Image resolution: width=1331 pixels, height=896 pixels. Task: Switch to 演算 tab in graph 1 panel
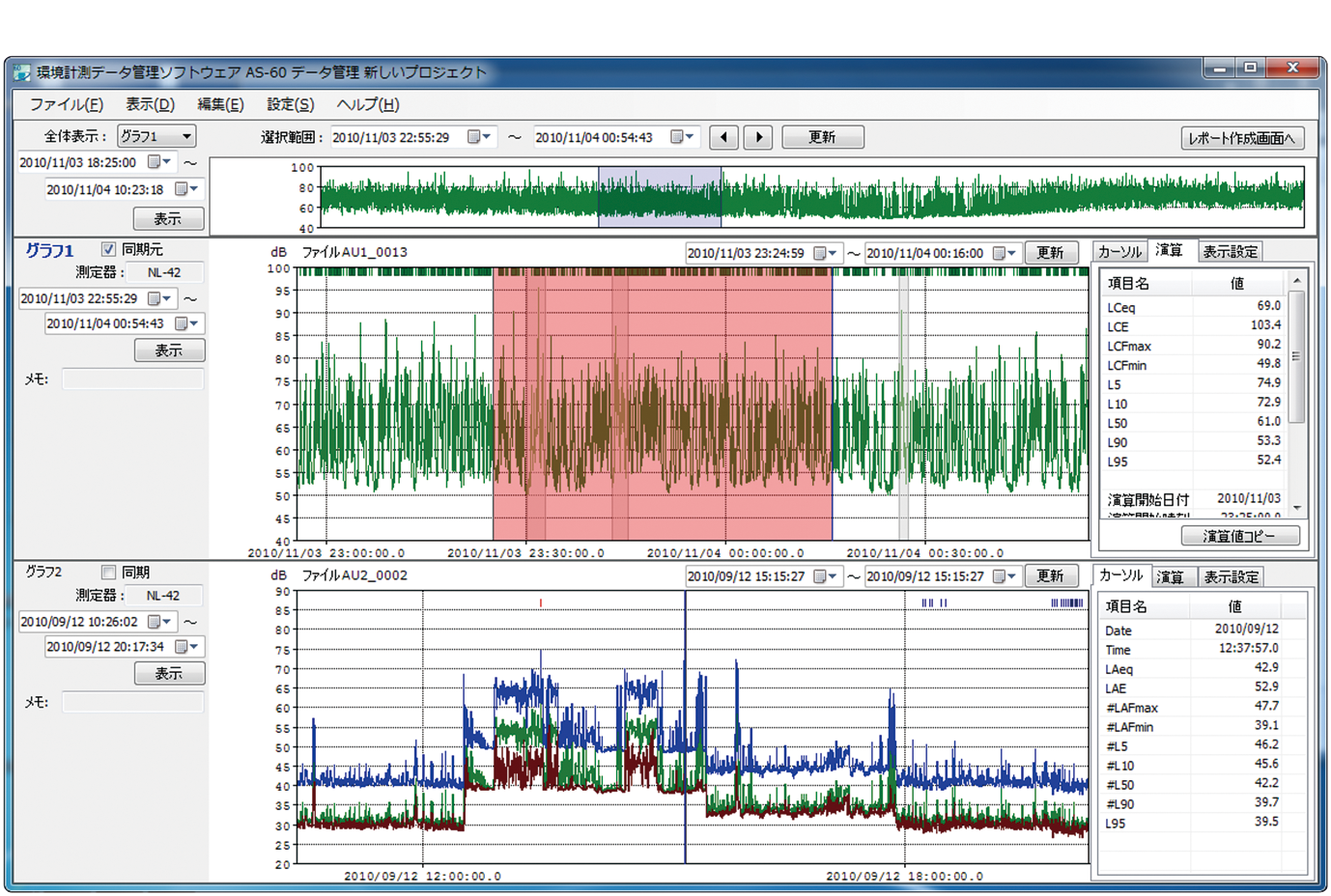tap(1170, 249)
